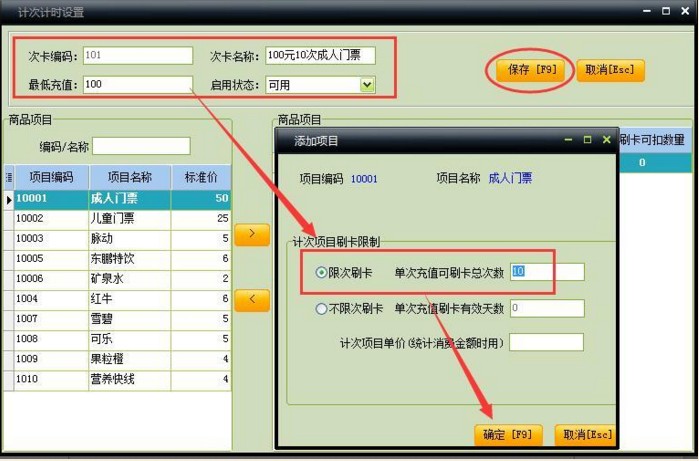The image size is (699, 461).
Task: Close the Add Item dialog
Action: coord(606,140)
